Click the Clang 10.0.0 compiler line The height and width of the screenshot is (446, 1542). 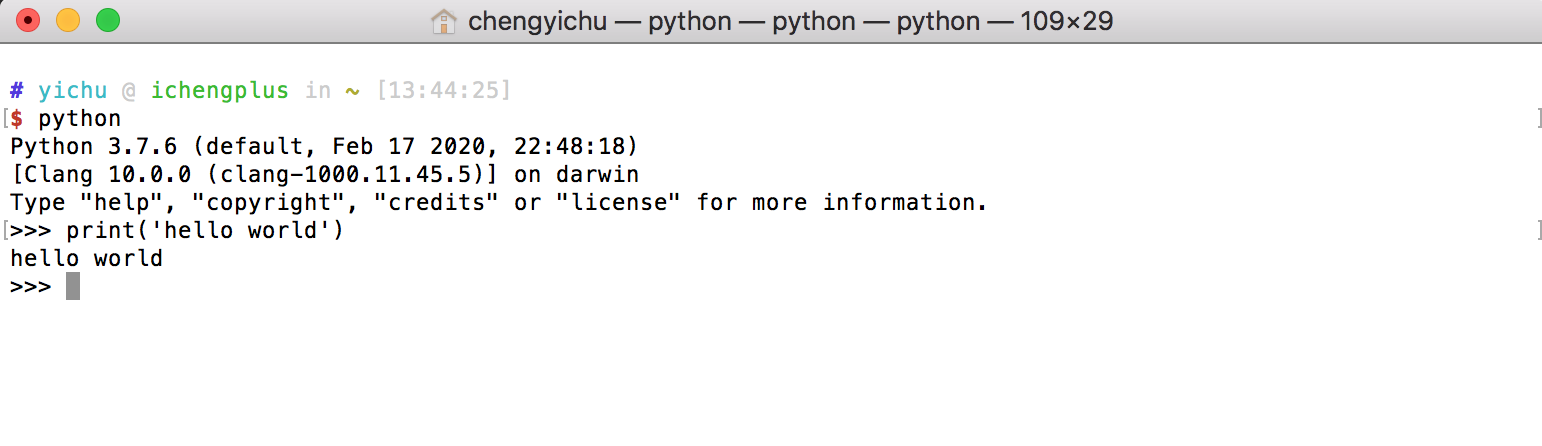325,175
